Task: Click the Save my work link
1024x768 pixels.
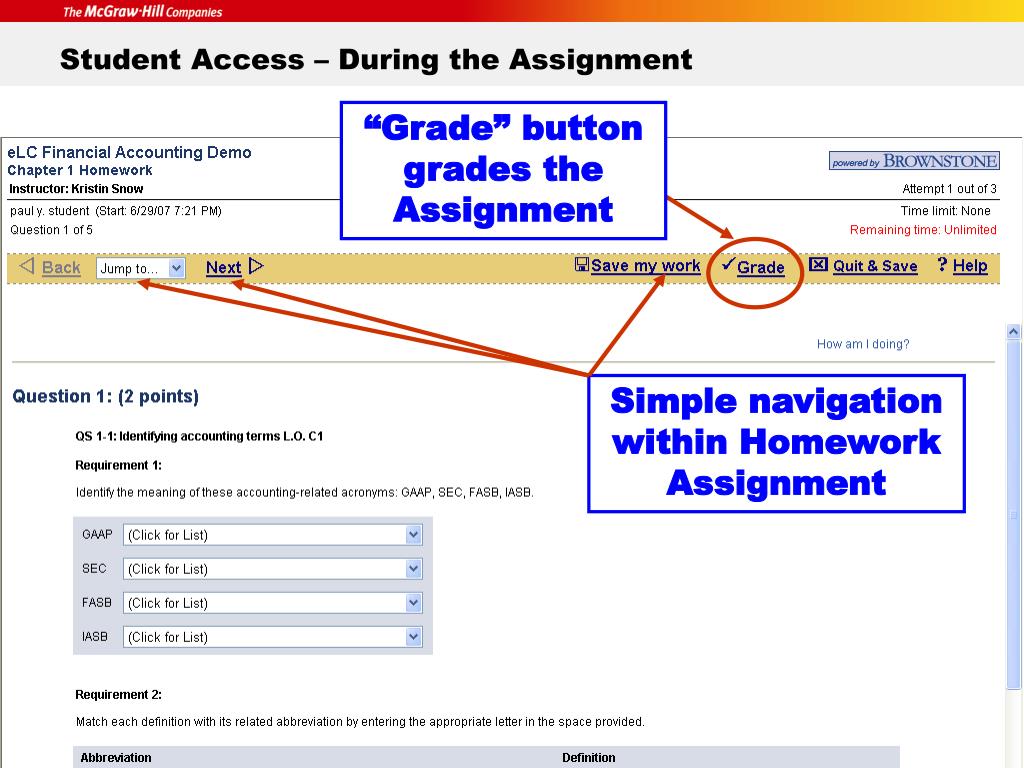Action: coord(645,266)
